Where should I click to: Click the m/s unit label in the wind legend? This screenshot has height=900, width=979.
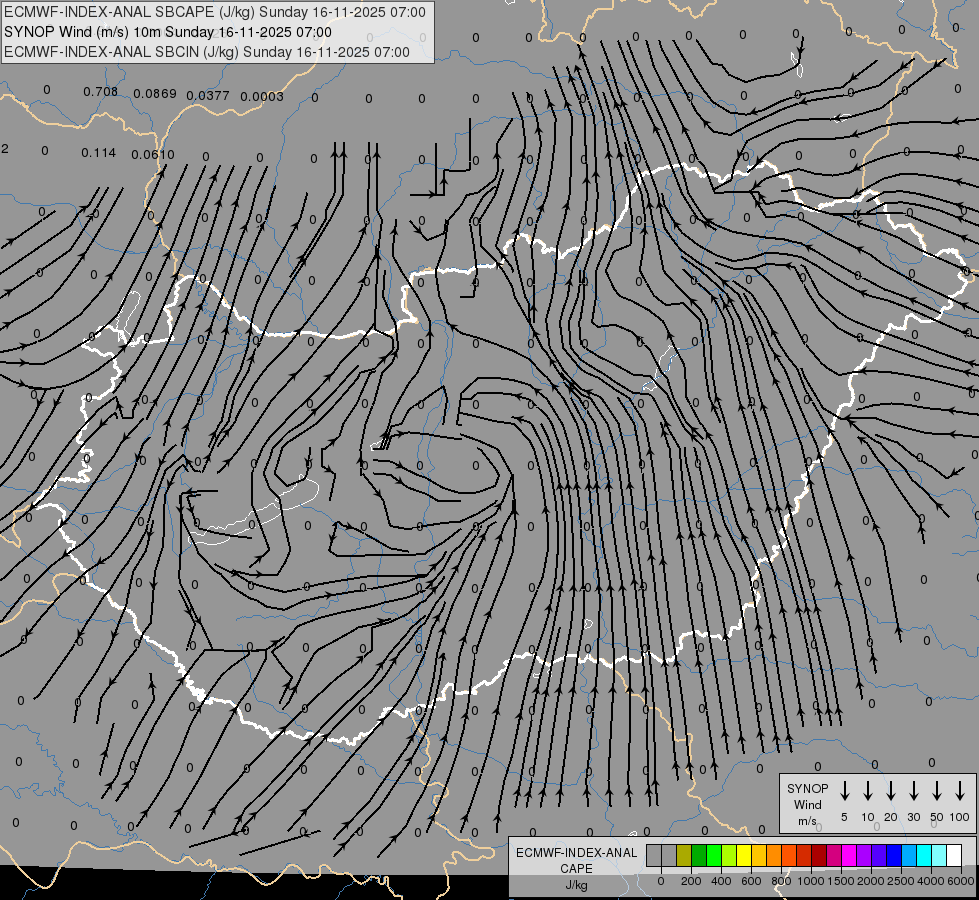(807, 821)
